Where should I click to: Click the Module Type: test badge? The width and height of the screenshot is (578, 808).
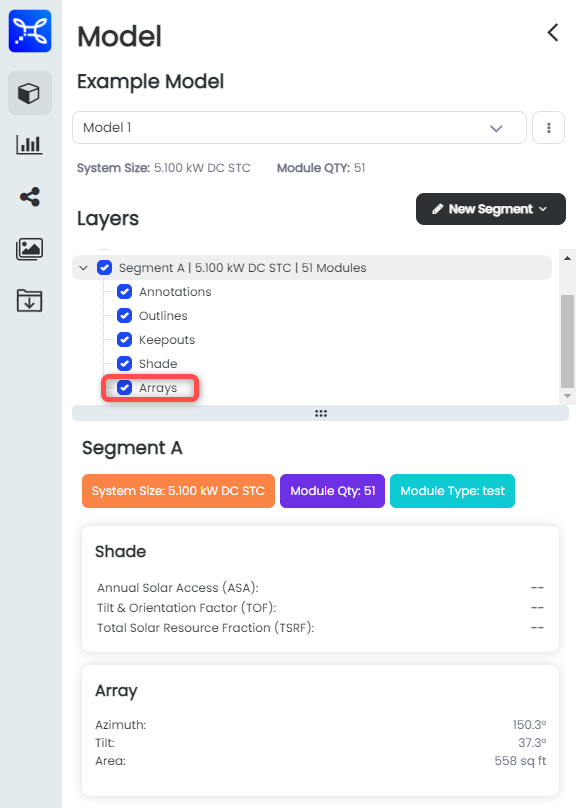point(452,491)
